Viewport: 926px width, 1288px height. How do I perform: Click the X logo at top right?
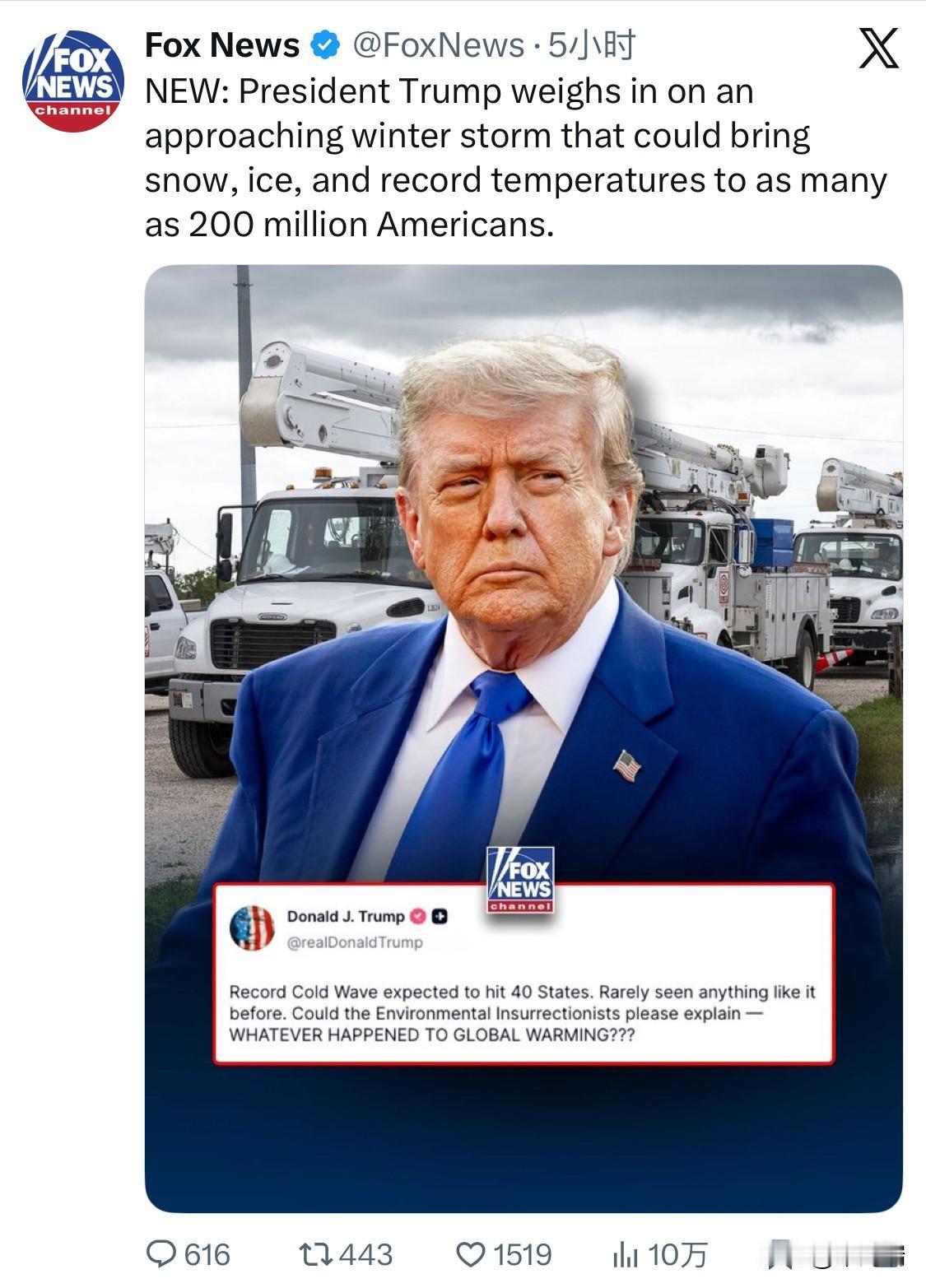[x=879, y=48]
